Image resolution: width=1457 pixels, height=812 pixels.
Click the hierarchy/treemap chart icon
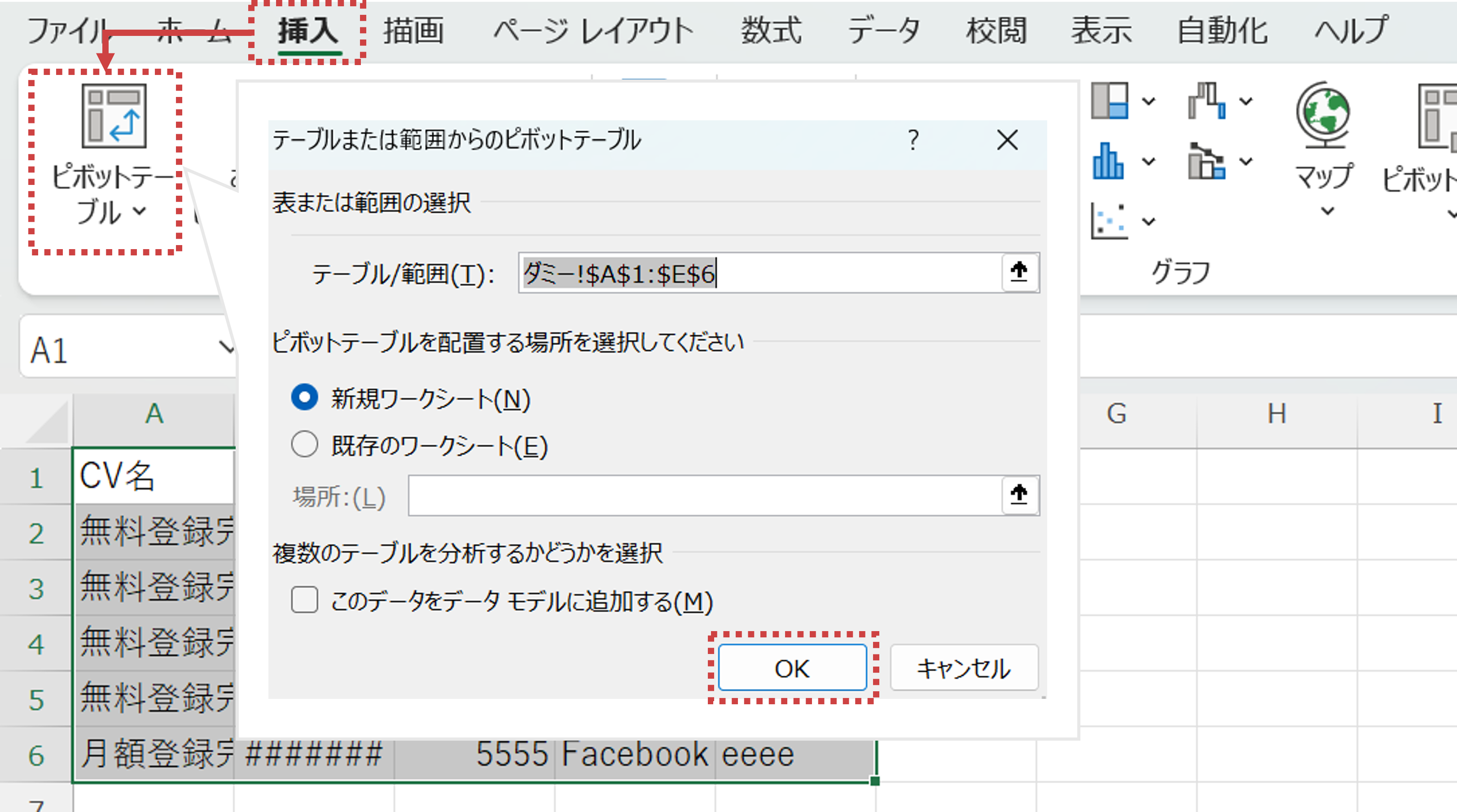pos(1109,101)
